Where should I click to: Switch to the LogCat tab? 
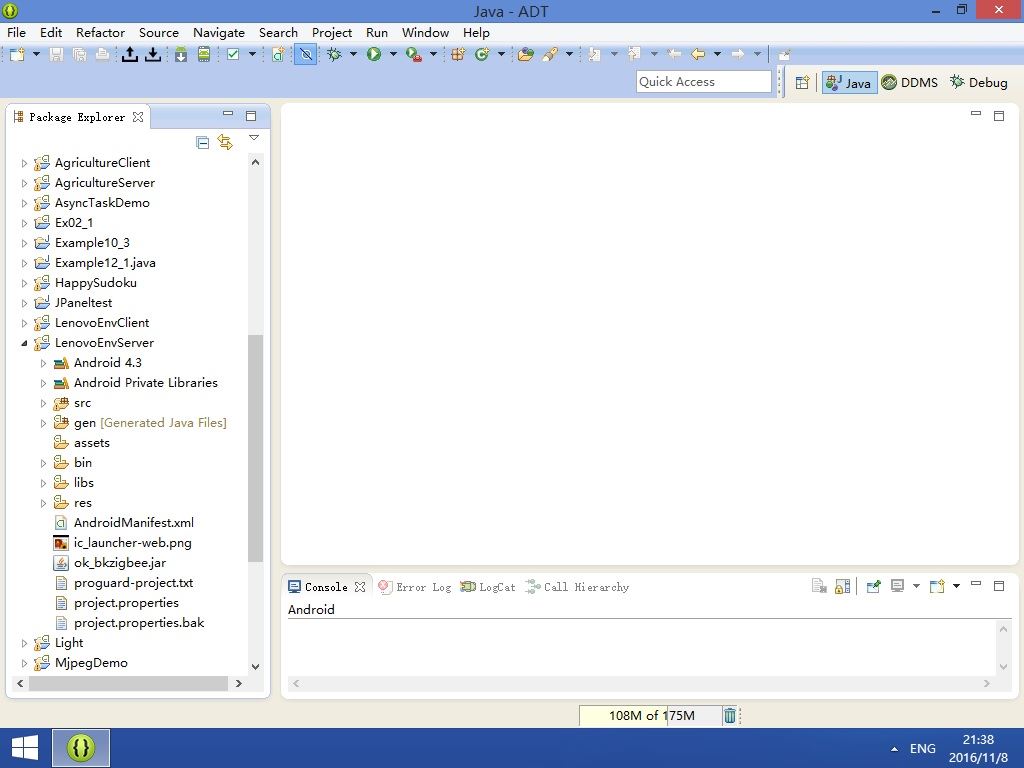coord(488,587)
